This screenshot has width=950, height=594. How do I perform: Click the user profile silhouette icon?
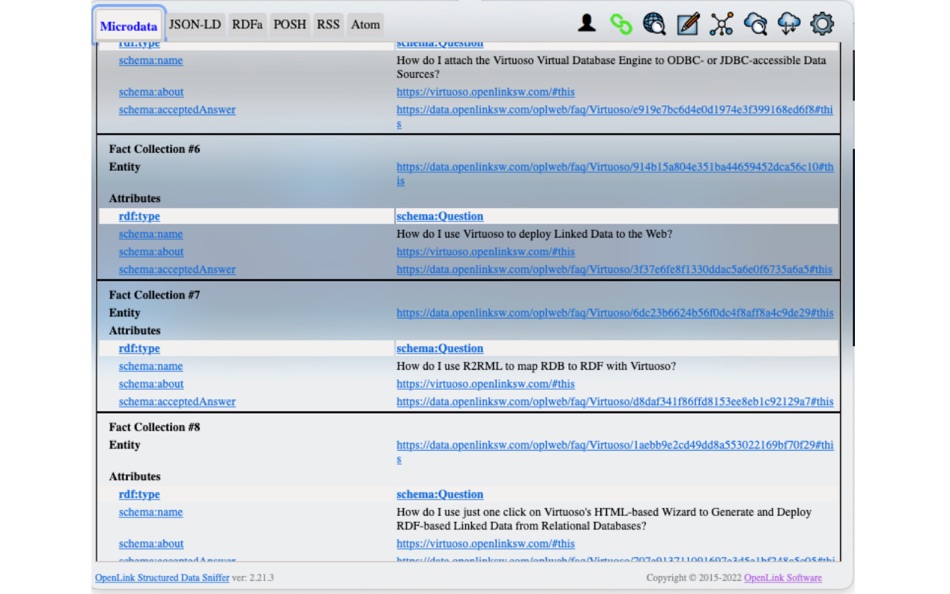coord(586,24)
